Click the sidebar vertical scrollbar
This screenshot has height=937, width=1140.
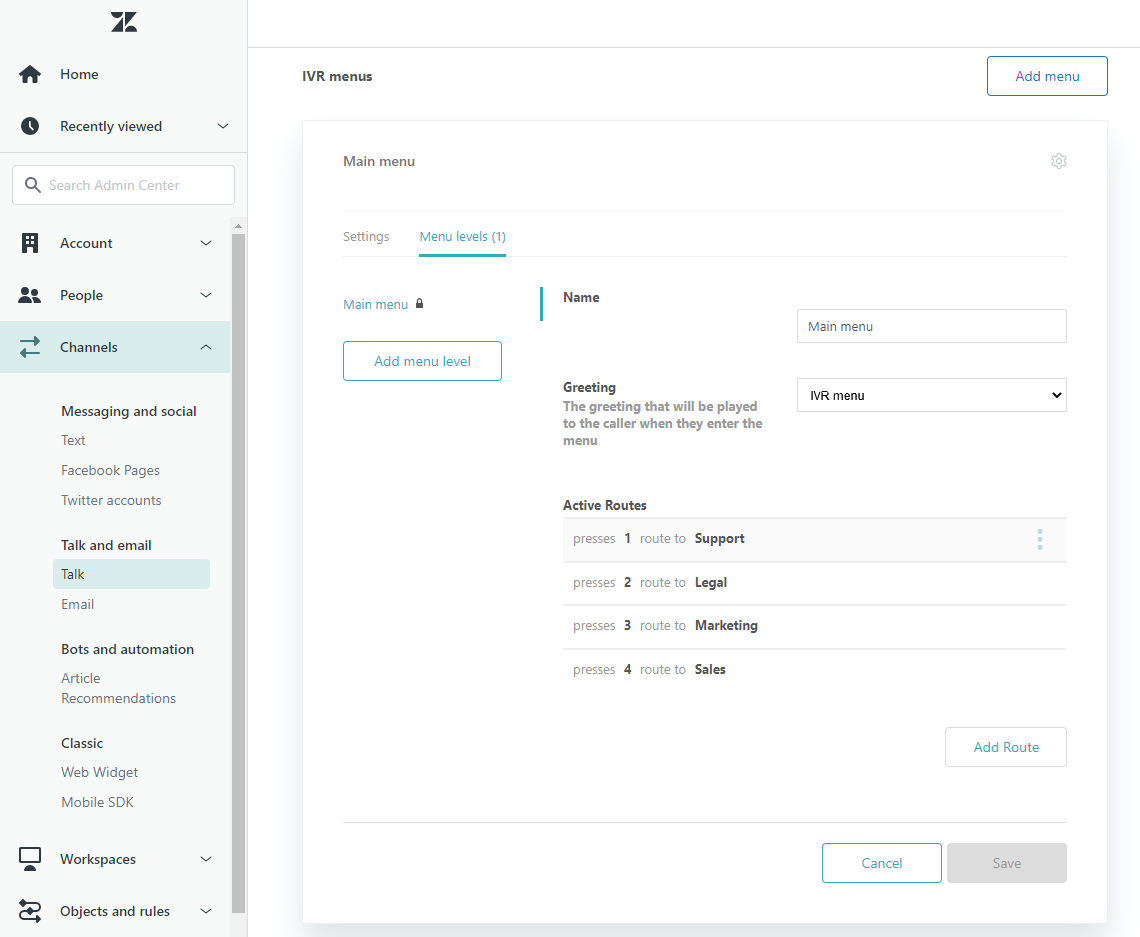[238, 574]
